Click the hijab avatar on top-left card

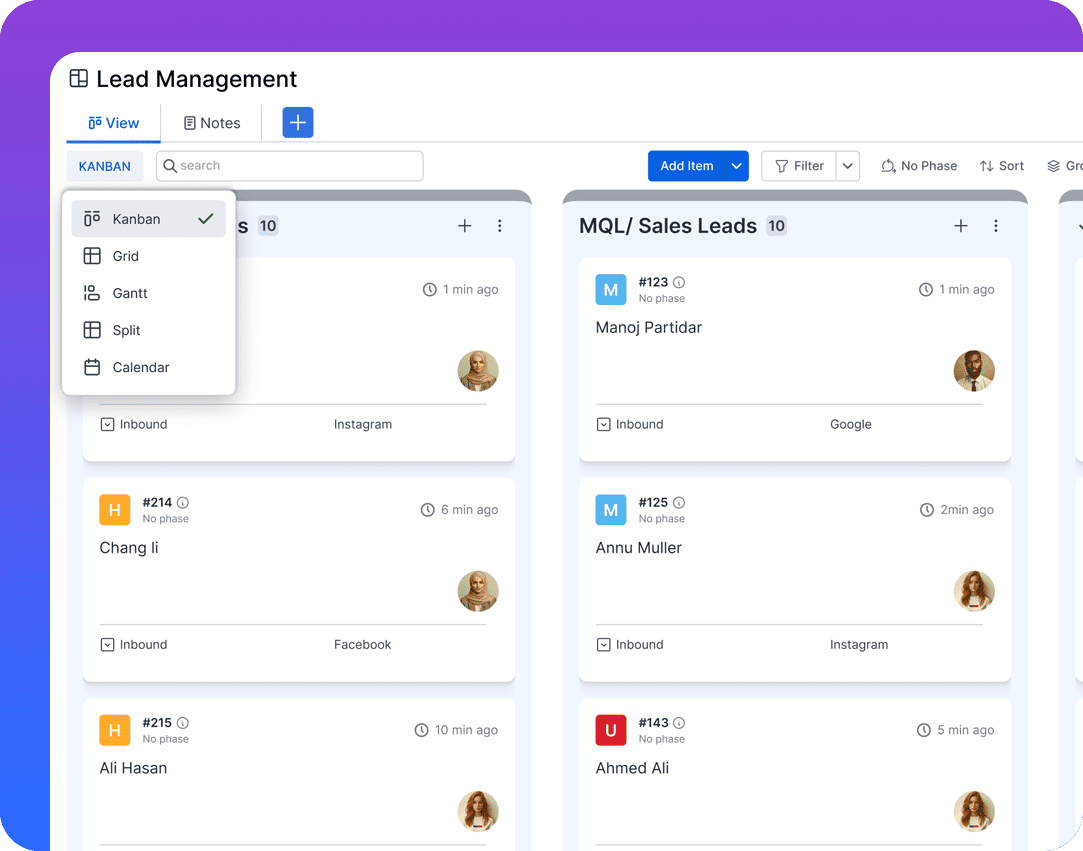click(478, 370)
